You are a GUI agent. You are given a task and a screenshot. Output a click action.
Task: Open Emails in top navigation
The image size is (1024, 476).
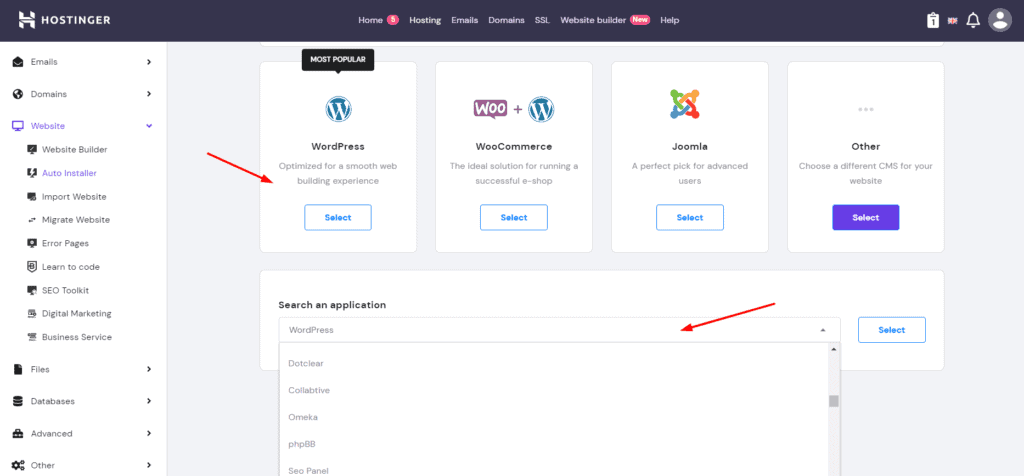tap(464, 20)
